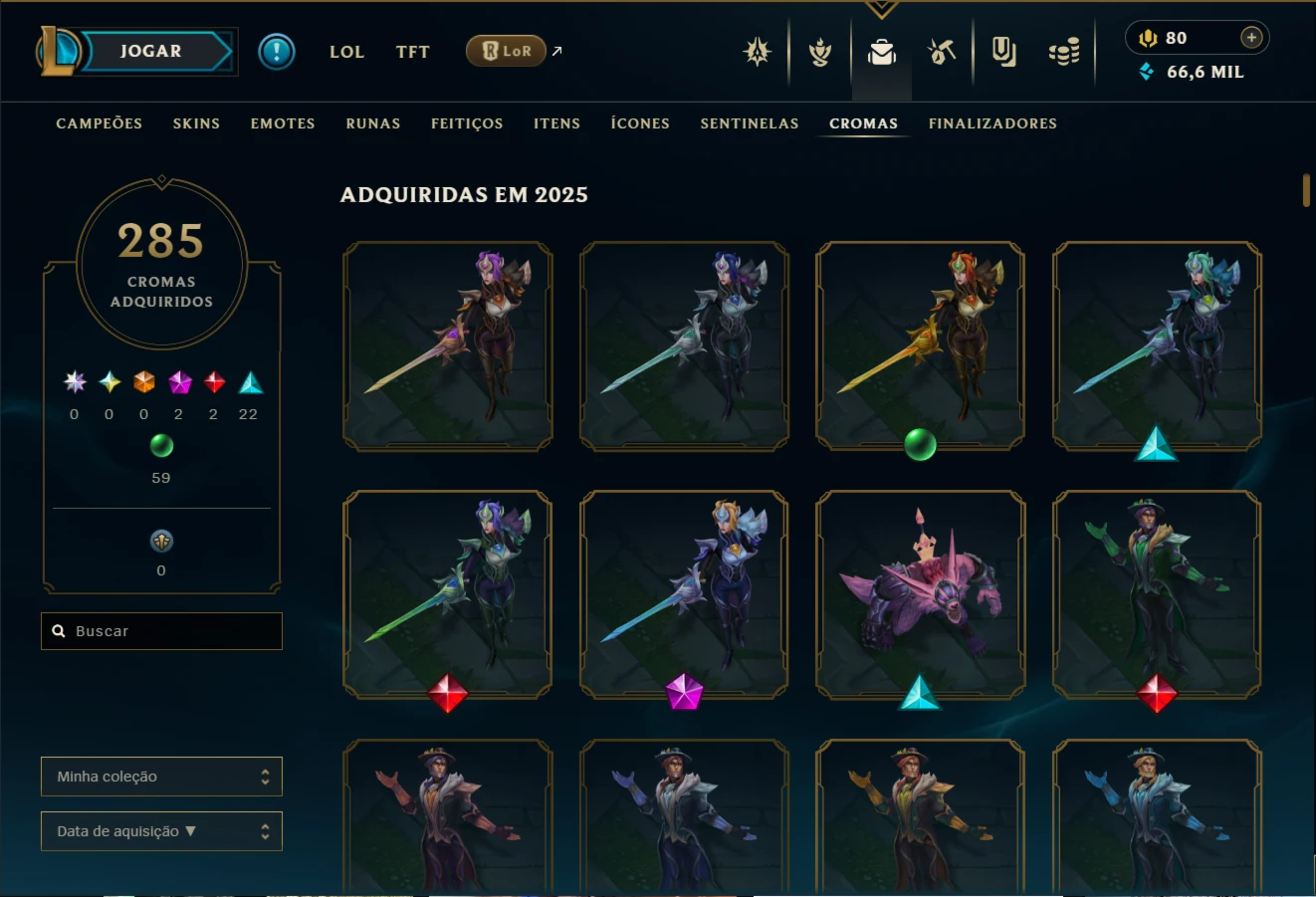Screen dimensions: 1316x897
Task: Click the Profile laurel icon
Action: pos(820,52)
